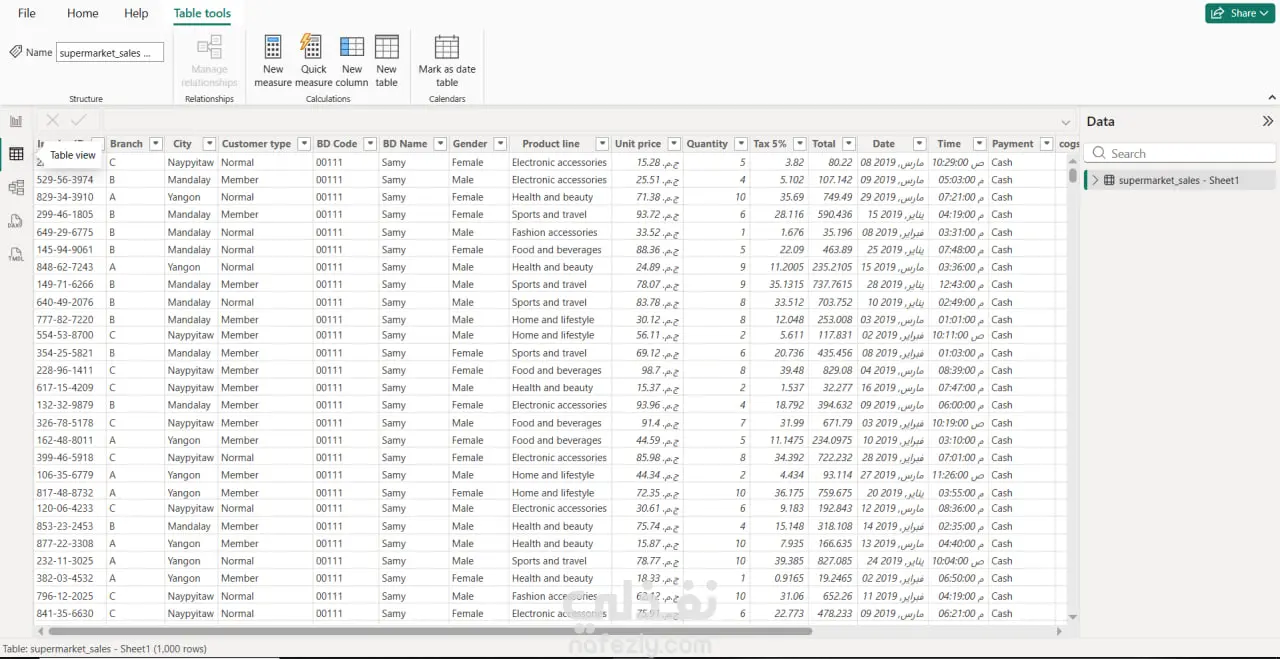Switch to the Help ribbon tab
This screenshot has height=659, width=1280.
coord(136,13)
